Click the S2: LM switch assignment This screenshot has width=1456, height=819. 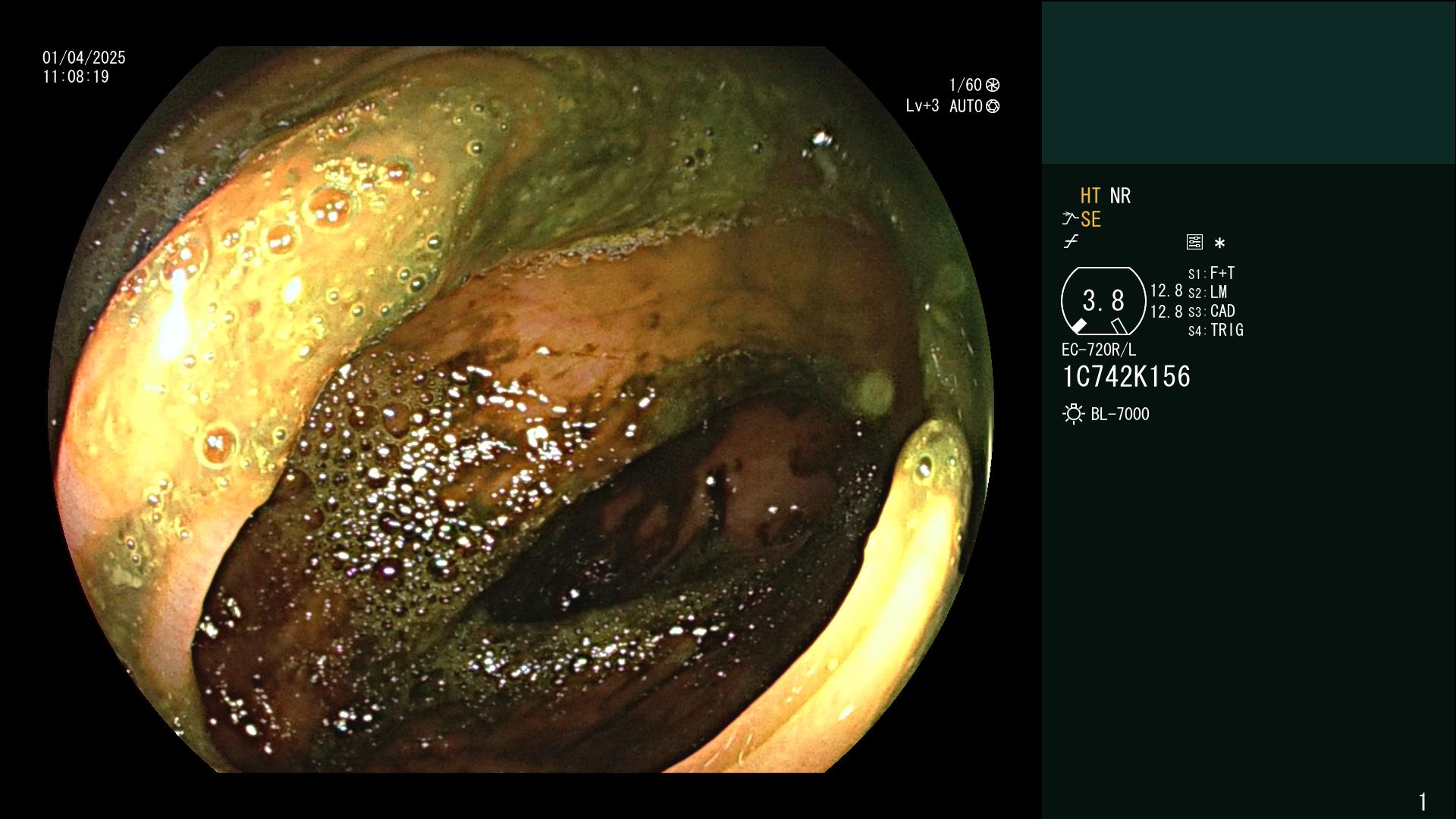(1207, 293)
